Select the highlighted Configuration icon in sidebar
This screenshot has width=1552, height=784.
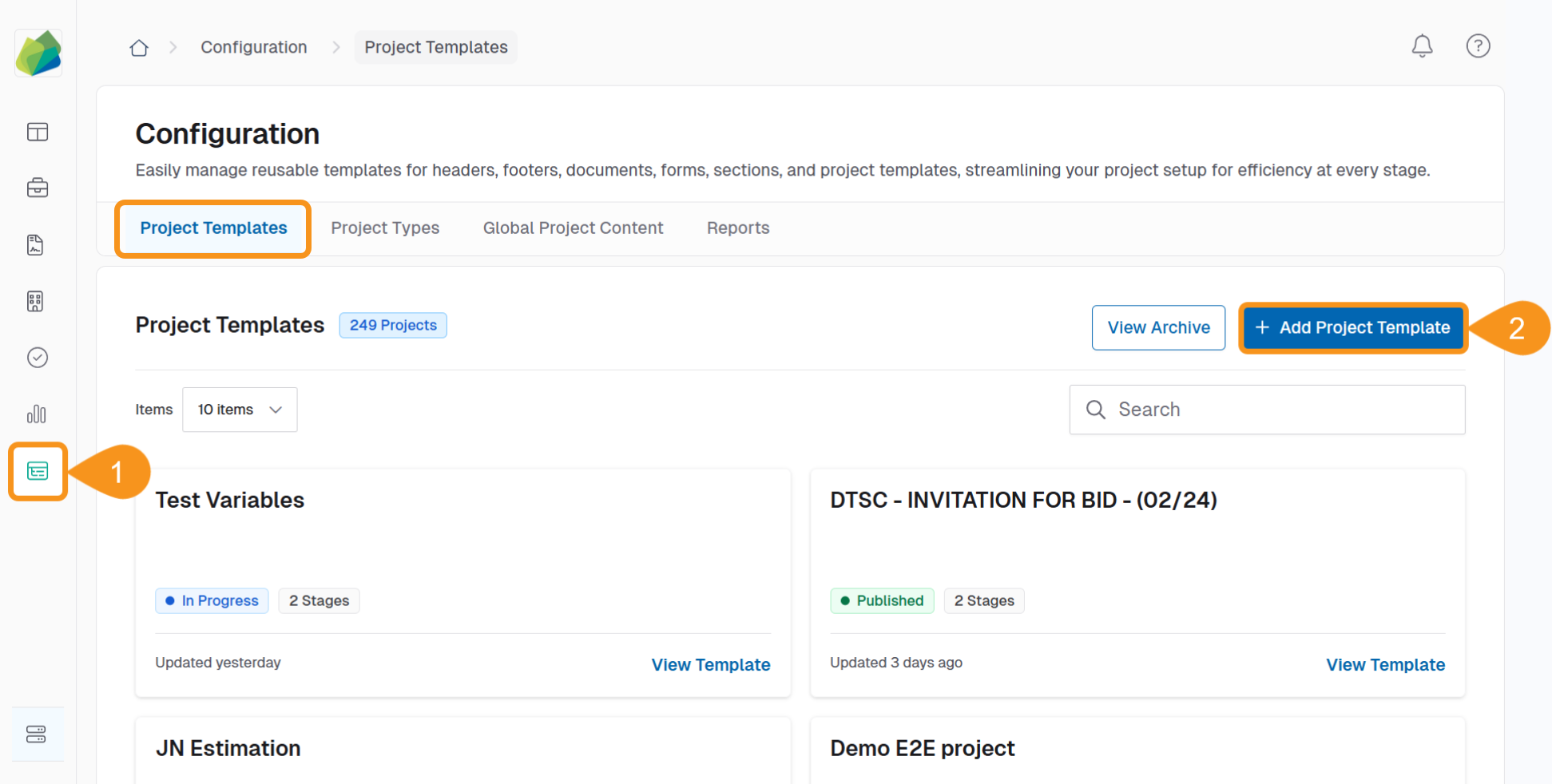pyautogui.click(x=38, y=472)
